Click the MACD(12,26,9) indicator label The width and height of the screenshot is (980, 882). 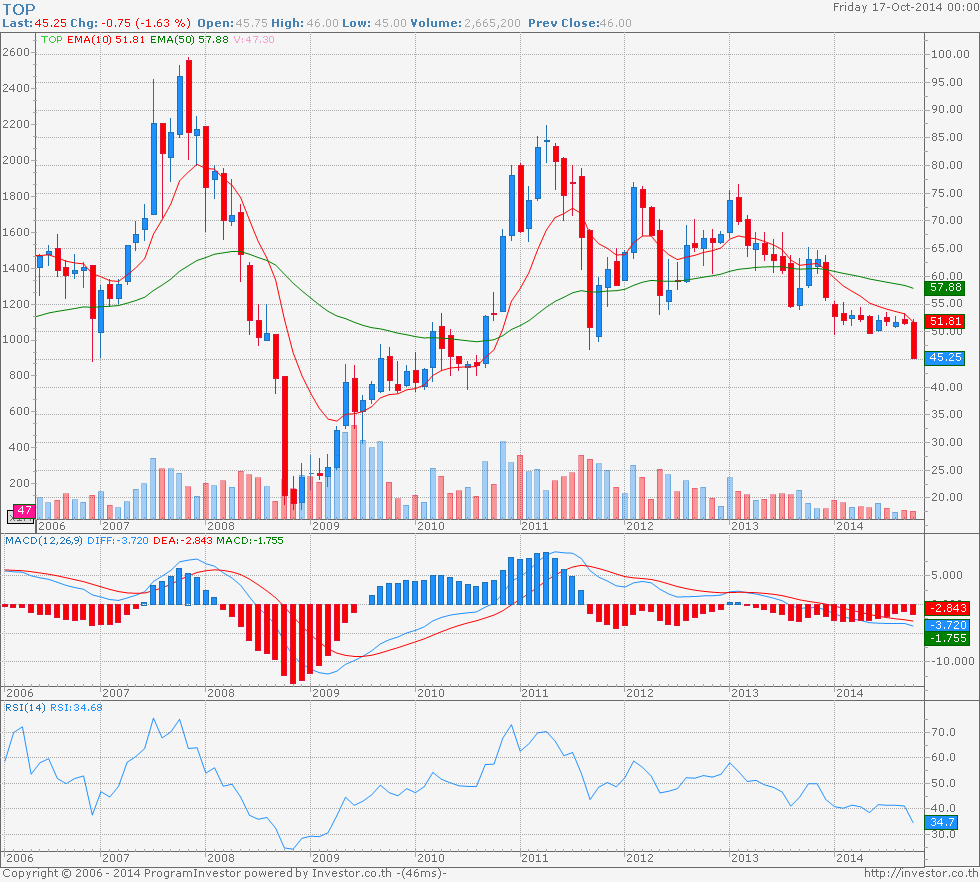click(x=44, y=541)
